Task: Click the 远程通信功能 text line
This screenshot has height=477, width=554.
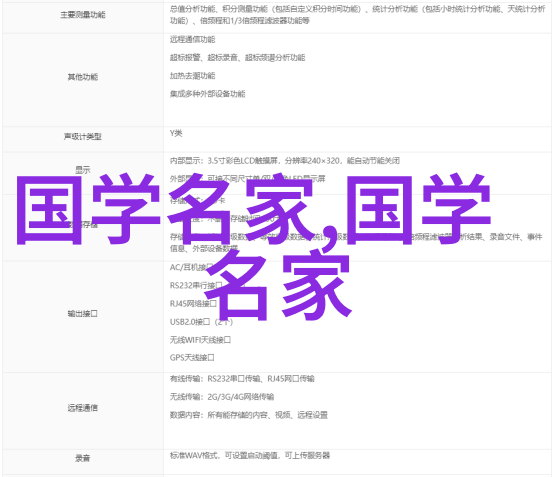Action: 193,40
